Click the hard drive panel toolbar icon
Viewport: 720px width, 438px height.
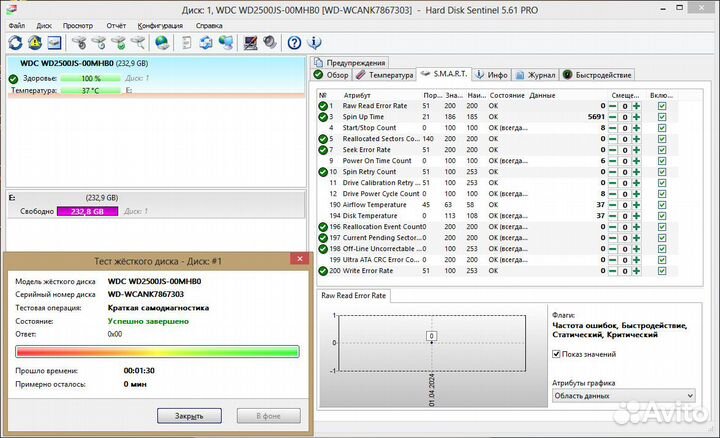coord(54,43)
